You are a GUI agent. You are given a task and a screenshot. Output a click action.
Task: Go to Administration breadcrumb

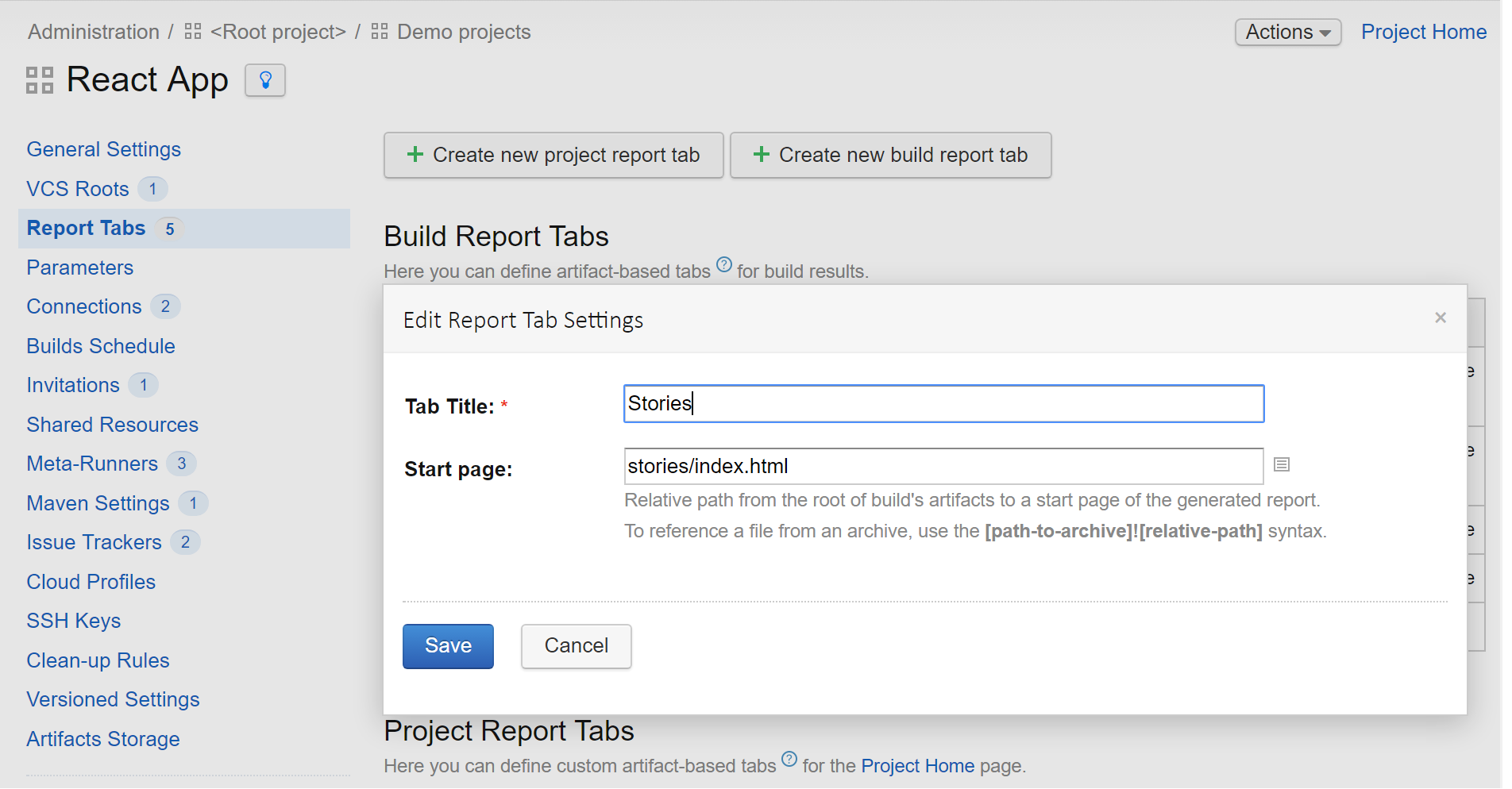pos(94,32)
